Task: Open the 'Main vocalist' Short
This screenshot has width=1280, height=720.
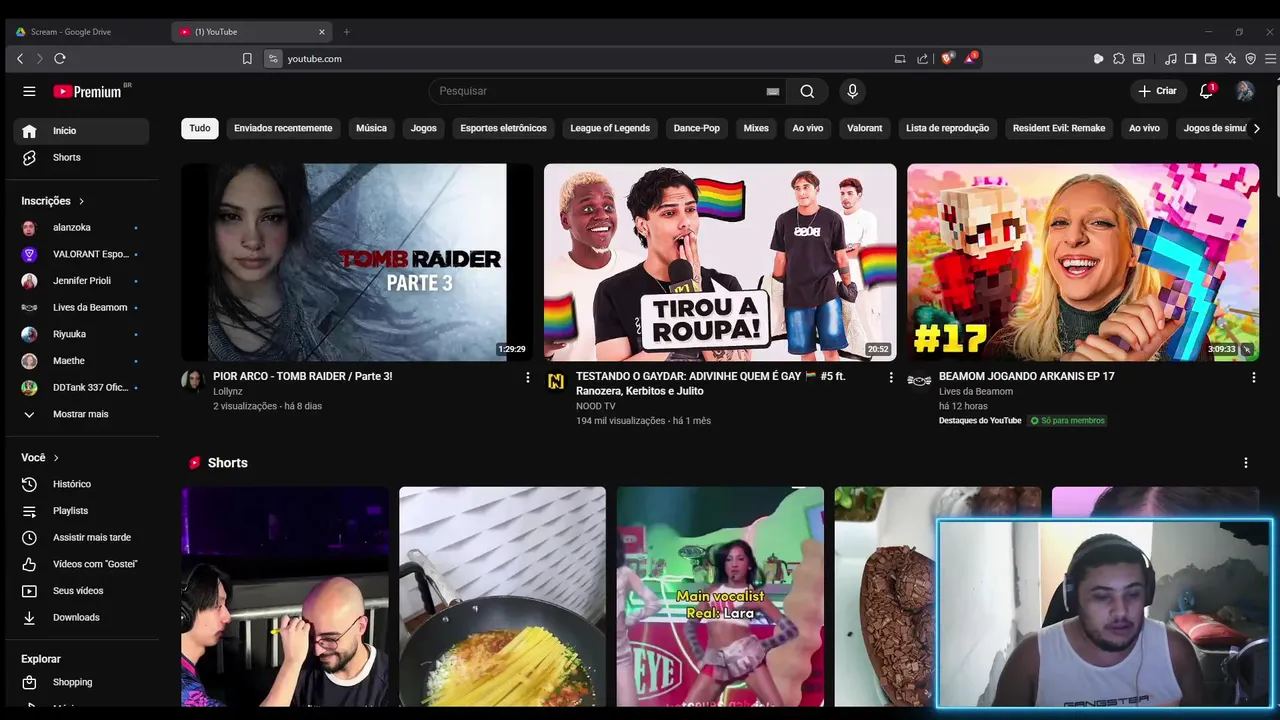Action: (x=720, y=597)
